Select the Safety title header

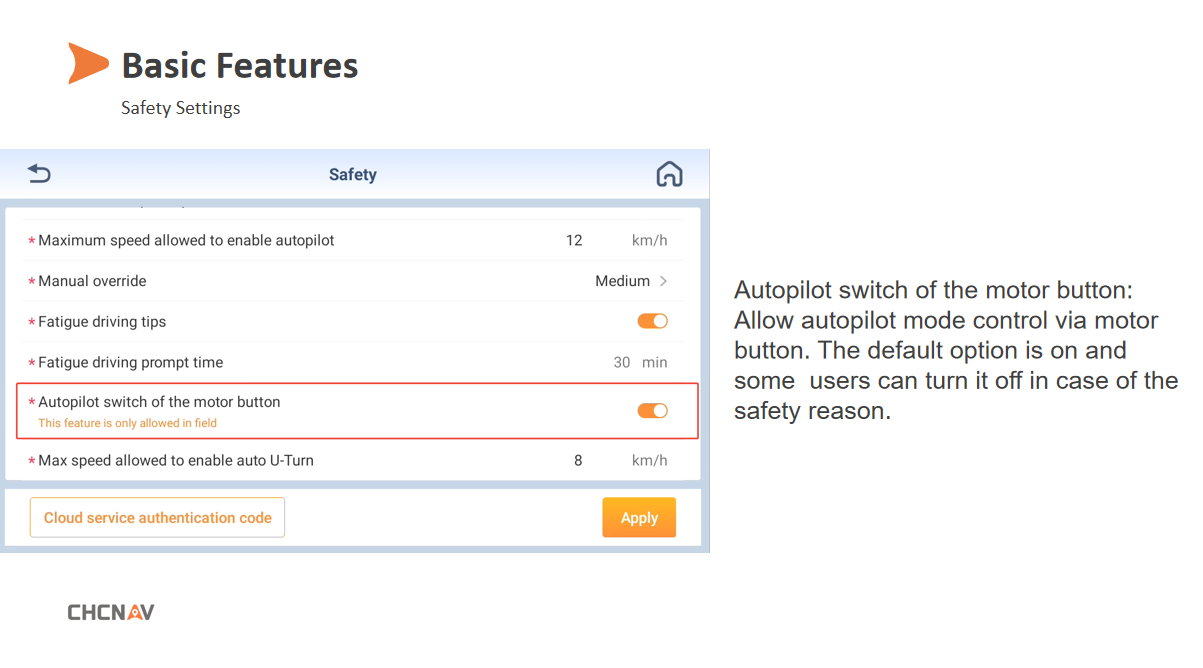353,175
